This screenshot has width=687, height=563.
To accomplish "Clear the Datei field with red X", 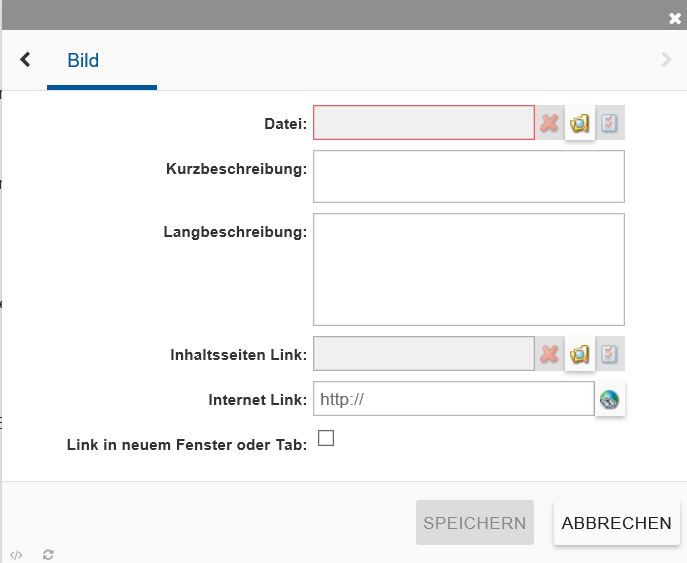I will click(x=549, y=123).
